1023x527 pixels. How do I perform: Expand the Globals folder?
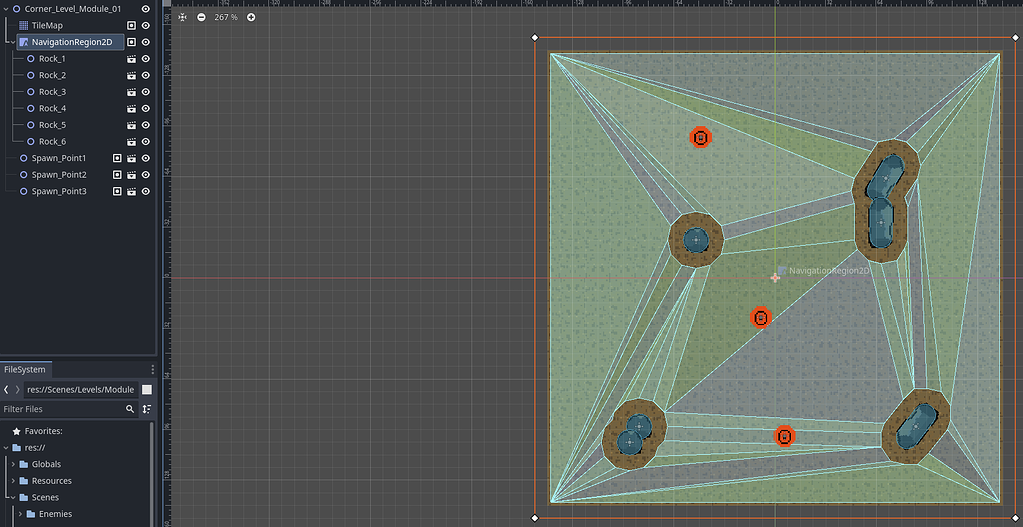click(x=13, y=464)
